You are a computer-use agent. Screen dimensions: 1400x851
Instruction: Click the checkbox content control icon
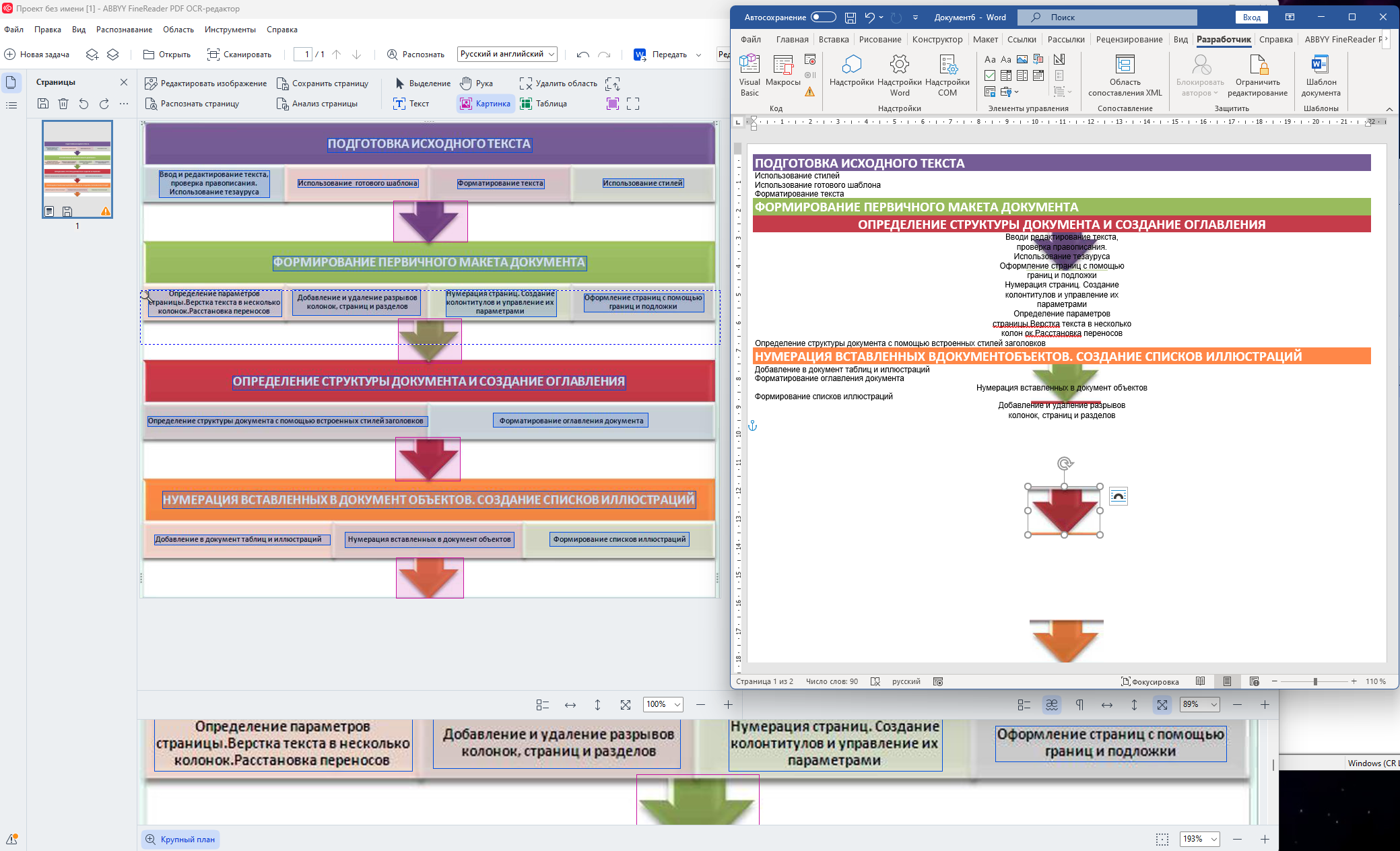pos(989,75)
